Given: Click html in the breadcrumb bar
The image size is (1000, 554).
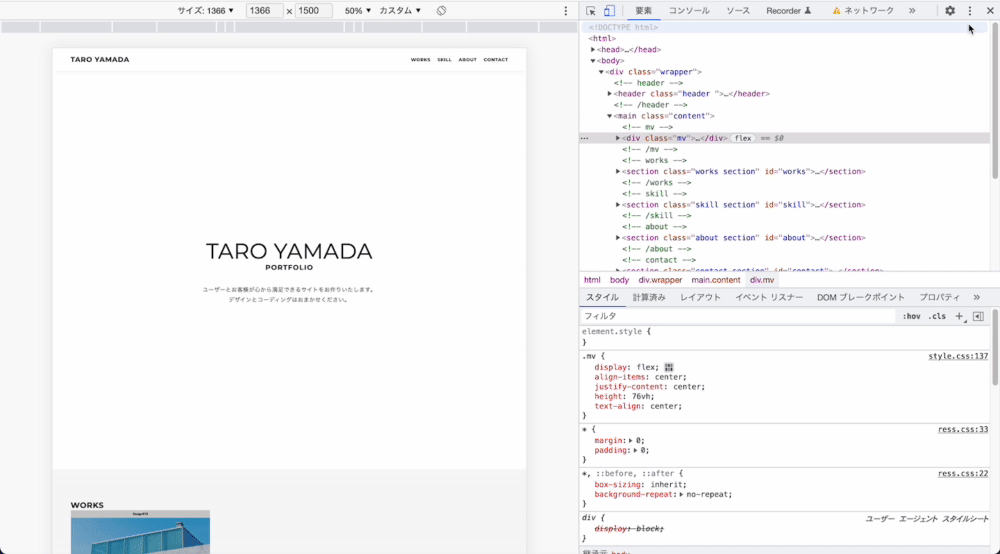Looking at the screenshot, I should coord(592,280).
